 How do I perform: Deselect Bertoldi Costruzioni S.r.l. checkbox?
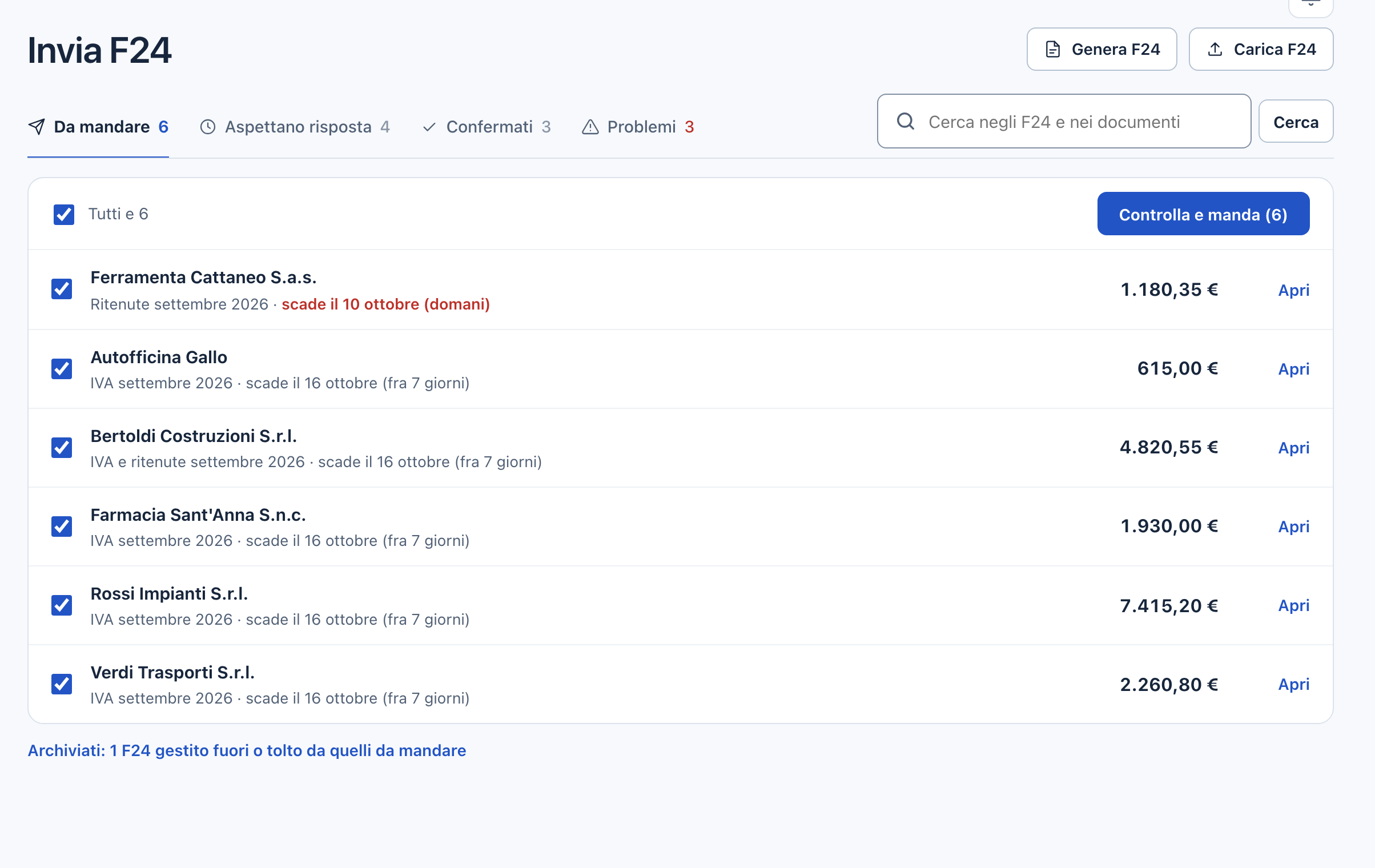62,447
